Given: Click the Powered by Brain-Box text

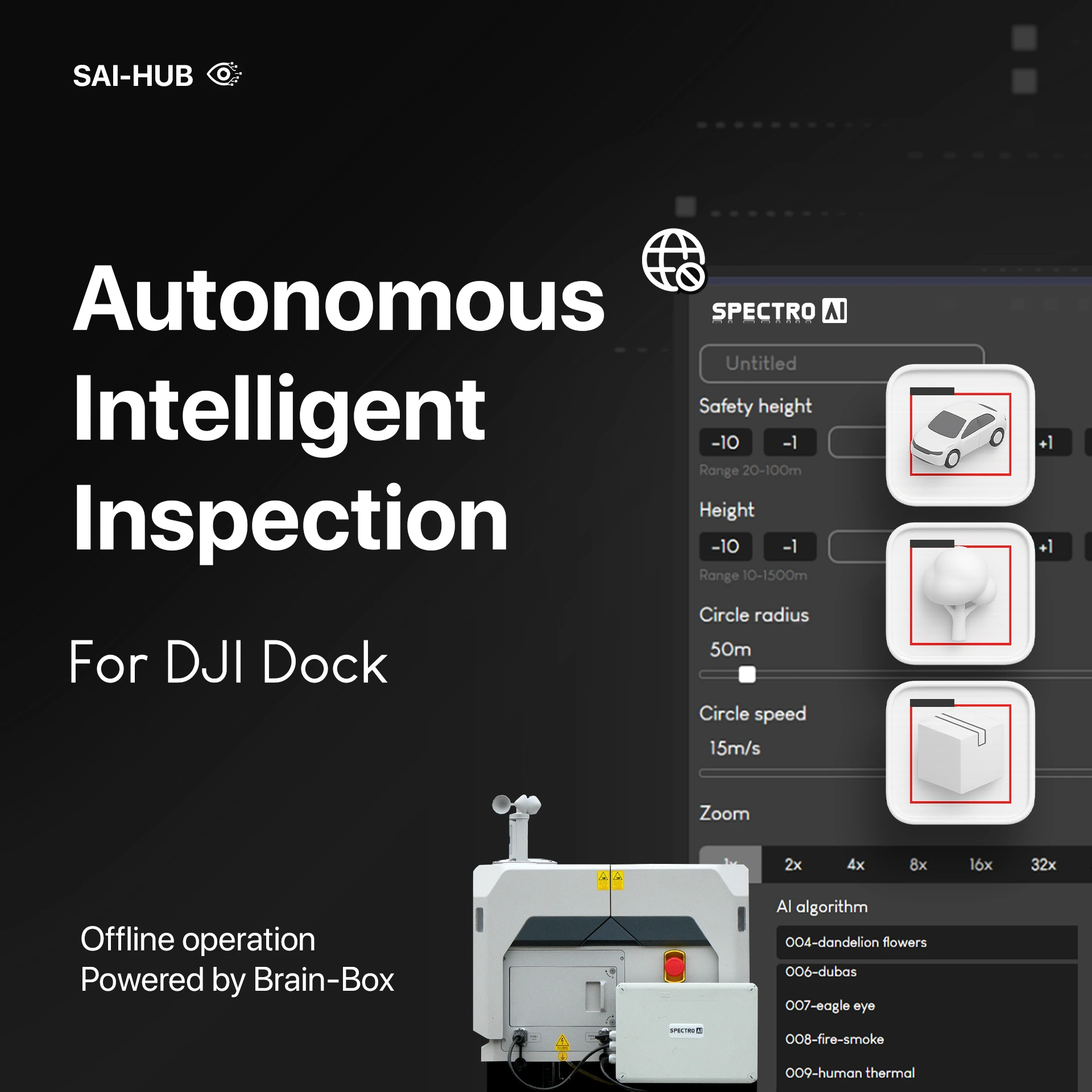Looking at the screenshot, I should pos(237,979).
